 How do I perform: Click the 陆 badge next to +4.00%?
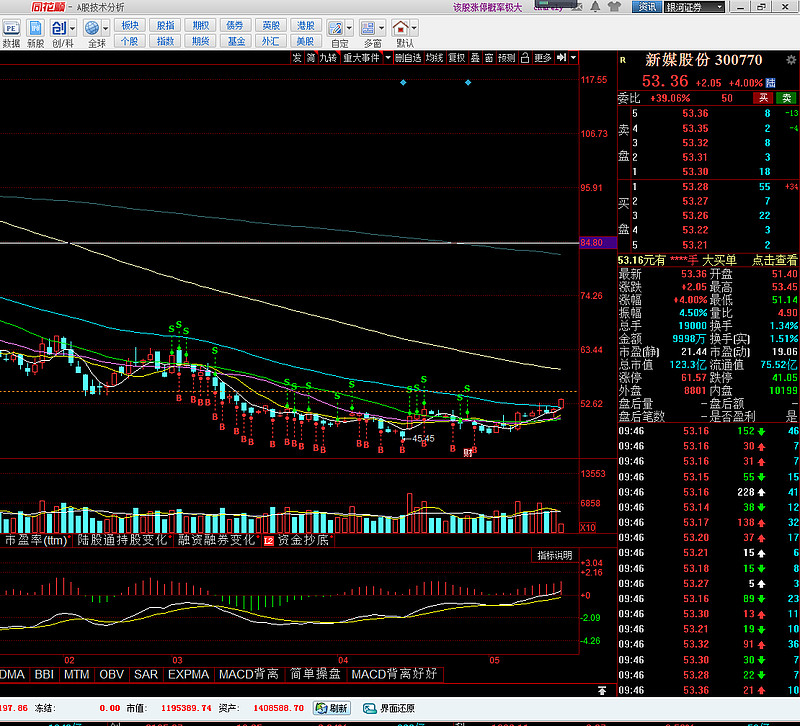click(770, 83)
